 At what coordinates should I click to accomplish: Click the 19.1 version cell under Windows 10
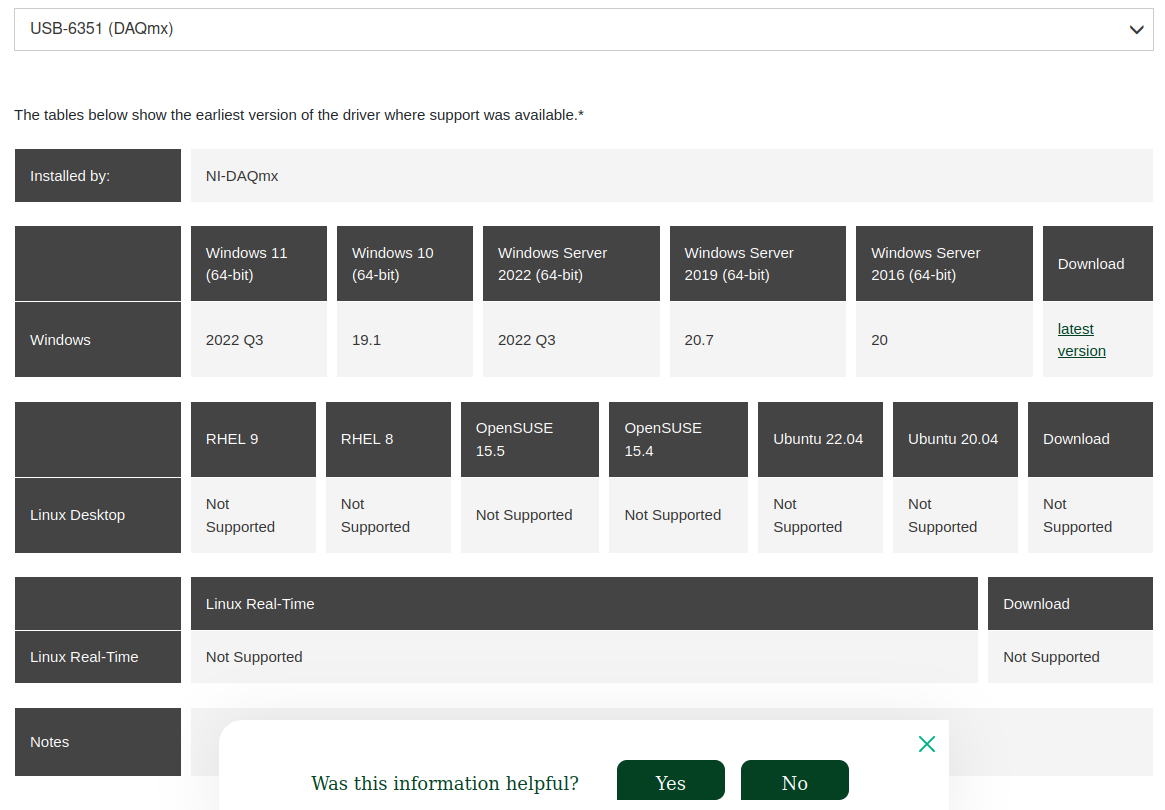tap(404, 340)
